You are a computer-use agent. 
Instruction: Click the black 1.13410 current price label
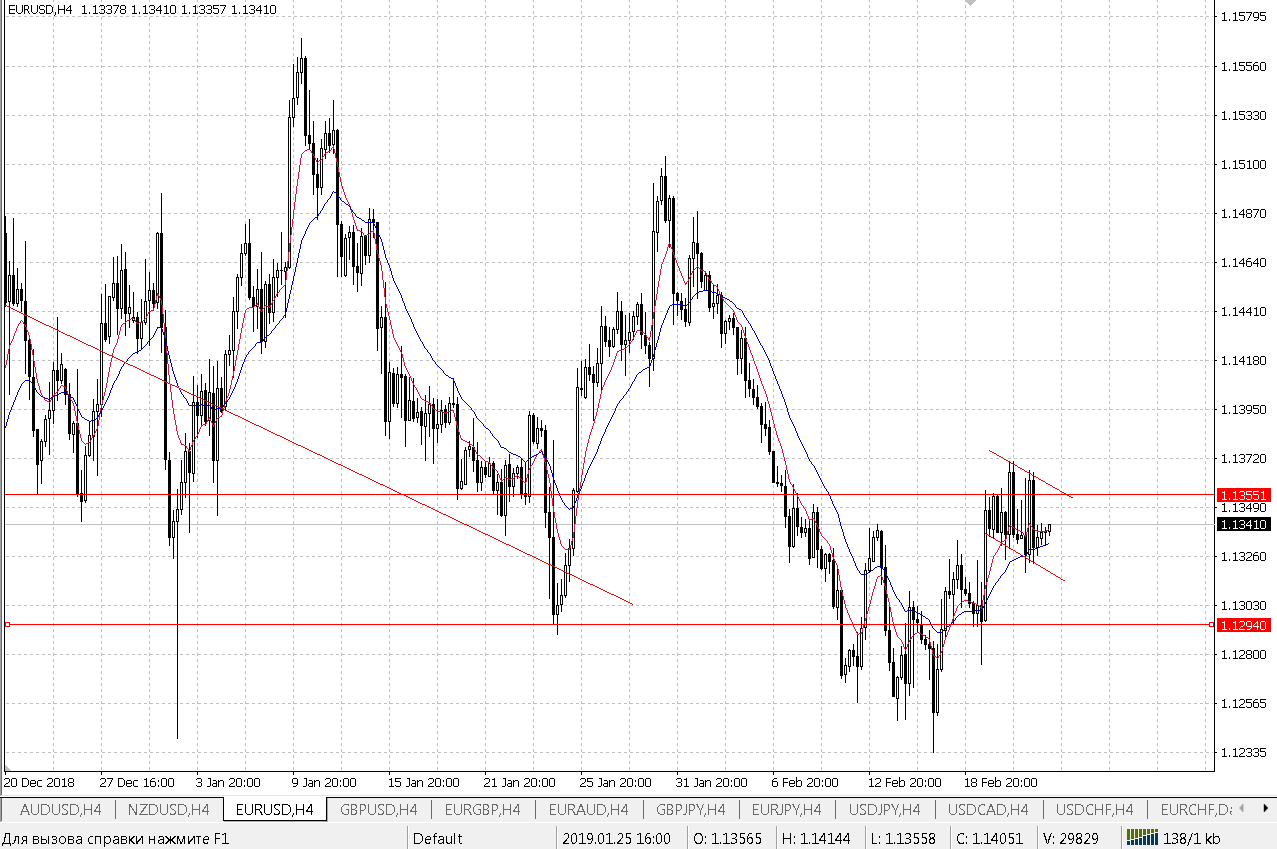point(1243,524)
